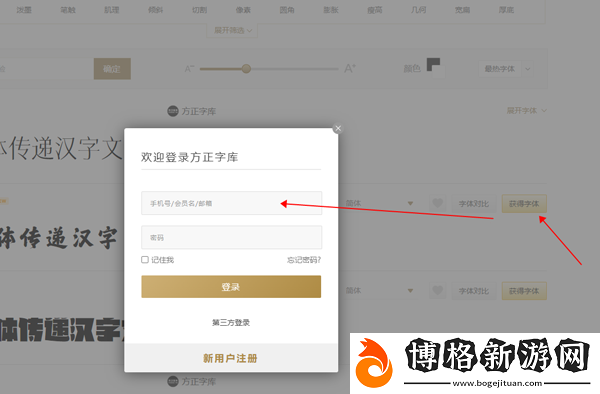The image size is (600, 394).
Task: Select the 肌理 style filter
Action: coord(112,10)
